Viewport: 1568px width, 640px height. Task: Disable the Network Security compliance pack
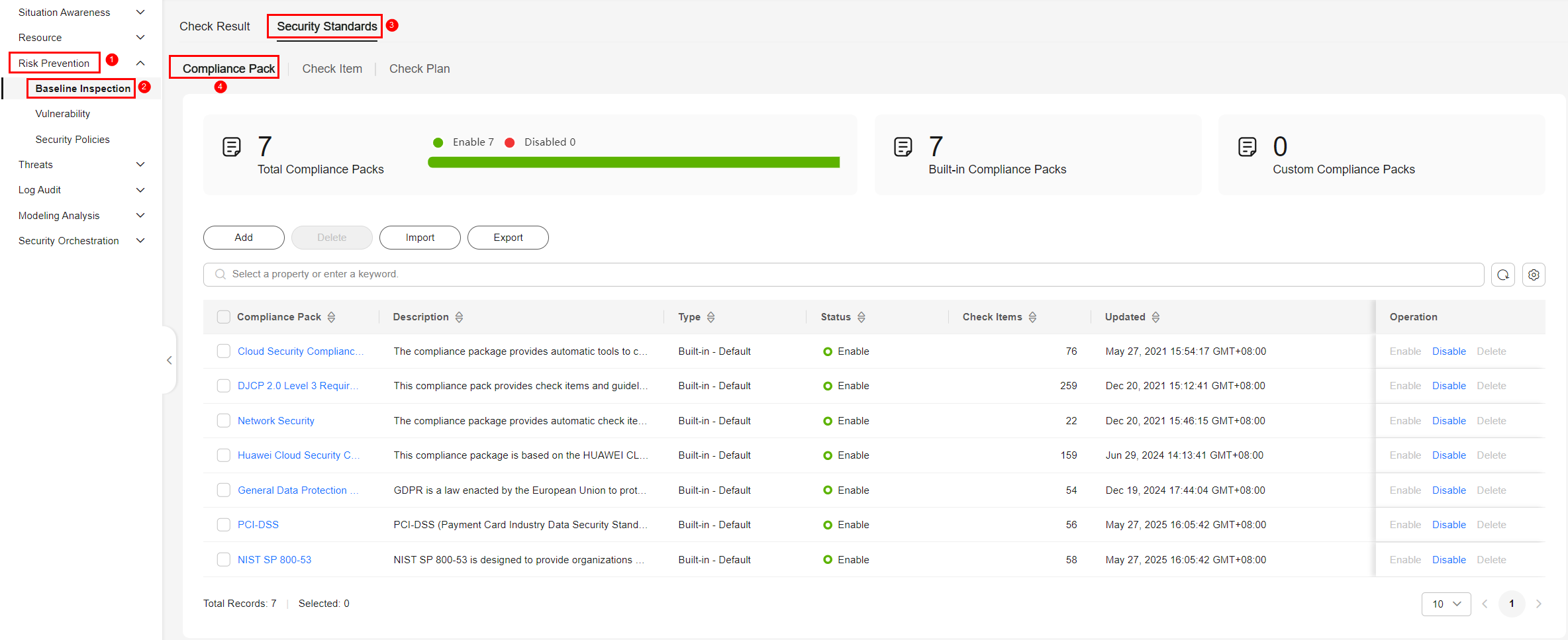coord(1449,421)
